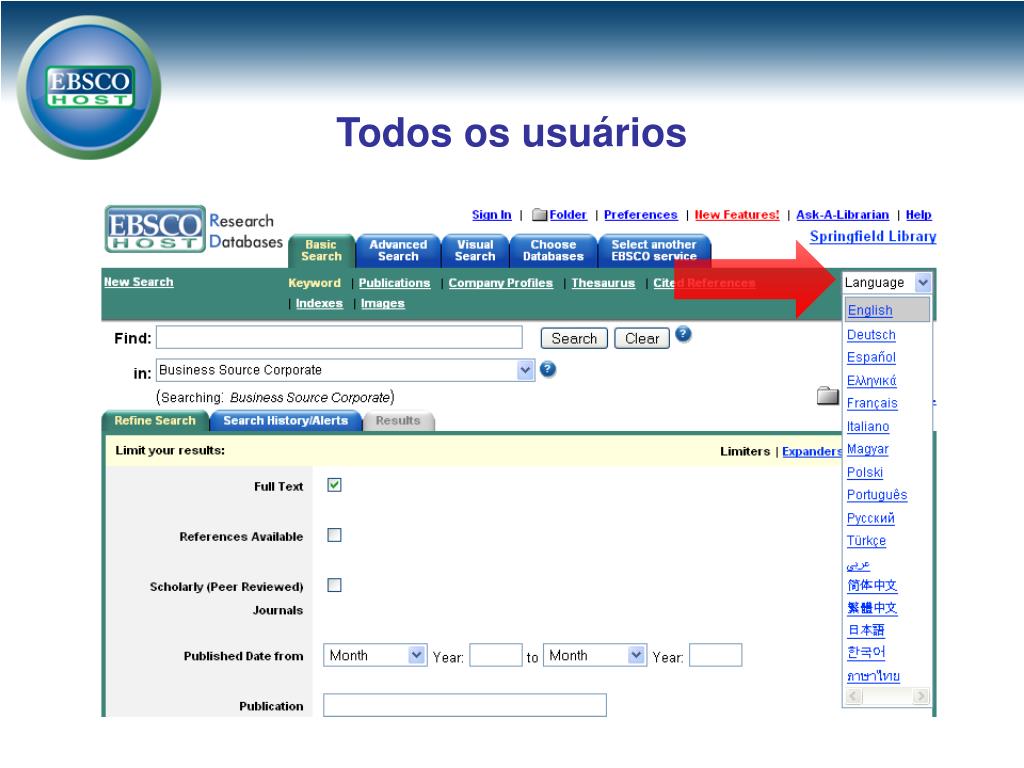Click language list scrollbar right arrow
The image size is (1024, 768).
click(x=921, y=696)
